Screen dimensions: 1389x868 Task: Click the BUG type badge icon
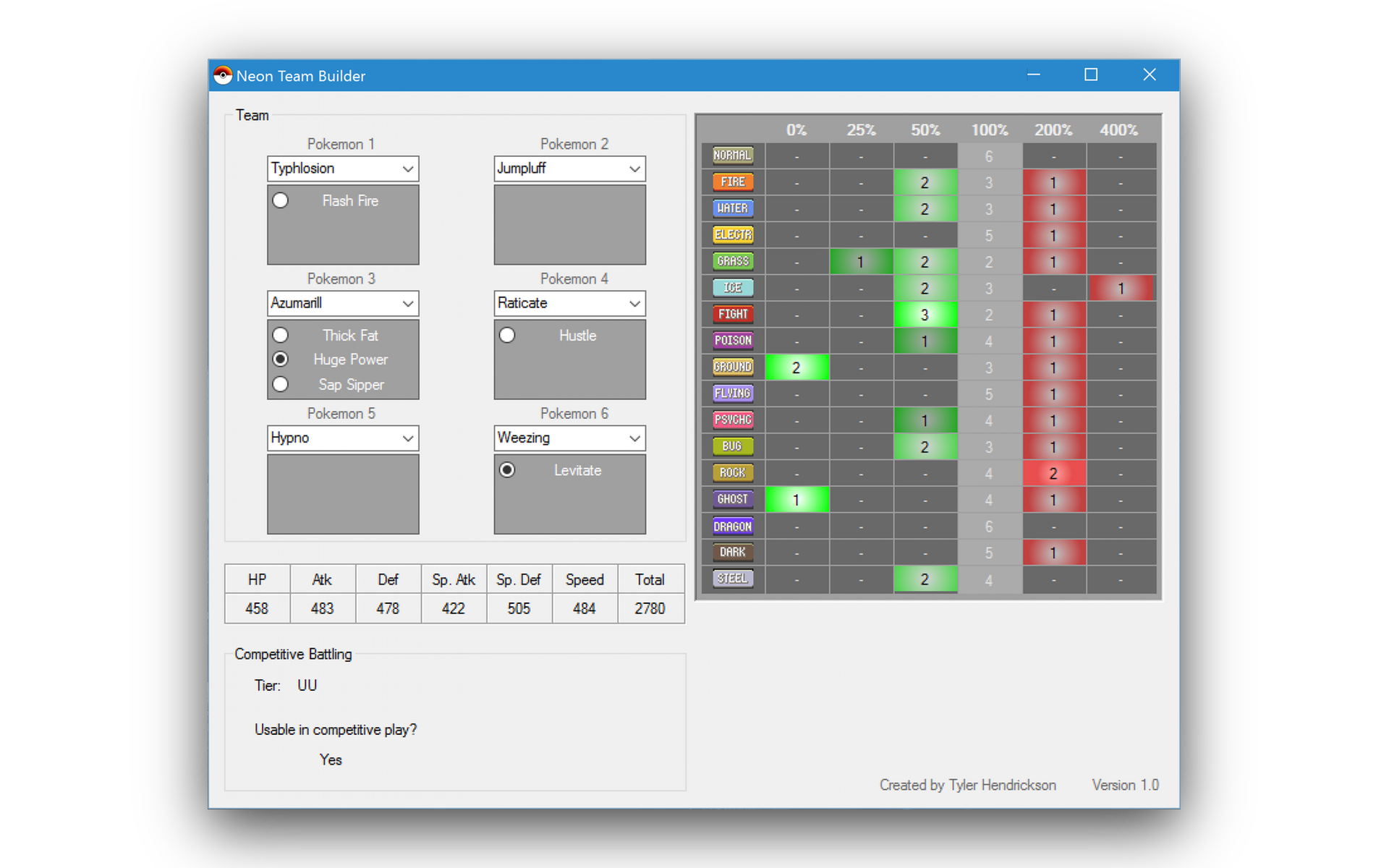733,446
